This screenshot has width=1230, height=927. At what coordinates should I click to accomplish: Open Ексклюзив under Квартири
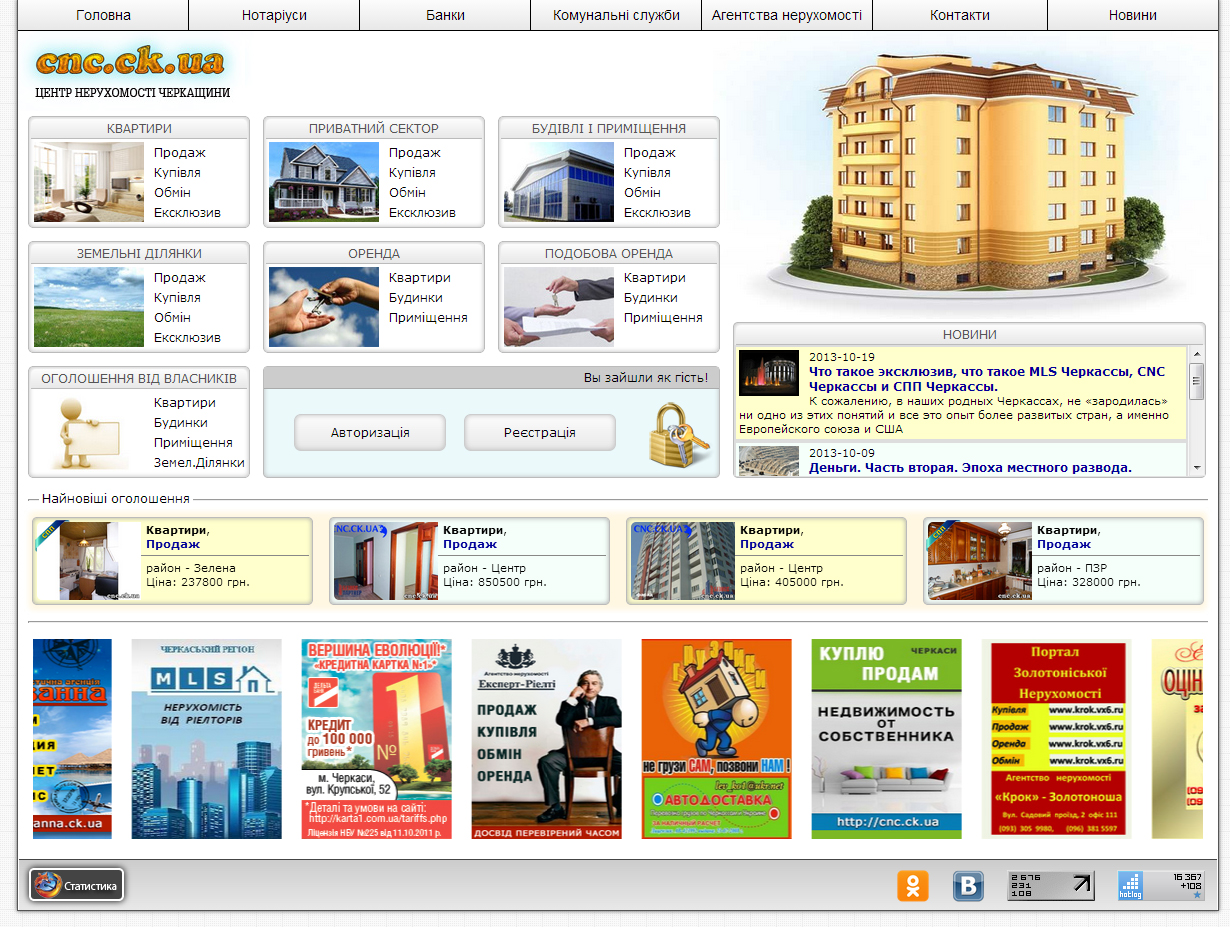pyautogui.click(x=187, y=213)
